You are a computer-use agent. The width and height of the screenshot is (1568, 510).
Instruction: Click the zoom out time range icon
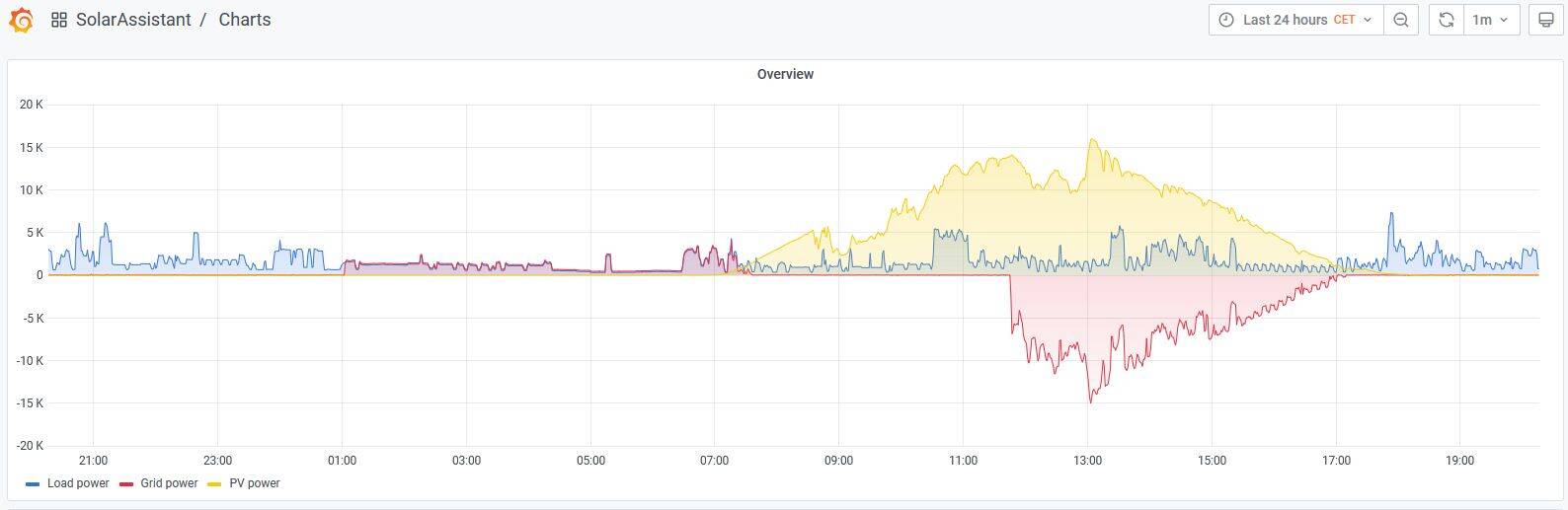coord(1400,20)
